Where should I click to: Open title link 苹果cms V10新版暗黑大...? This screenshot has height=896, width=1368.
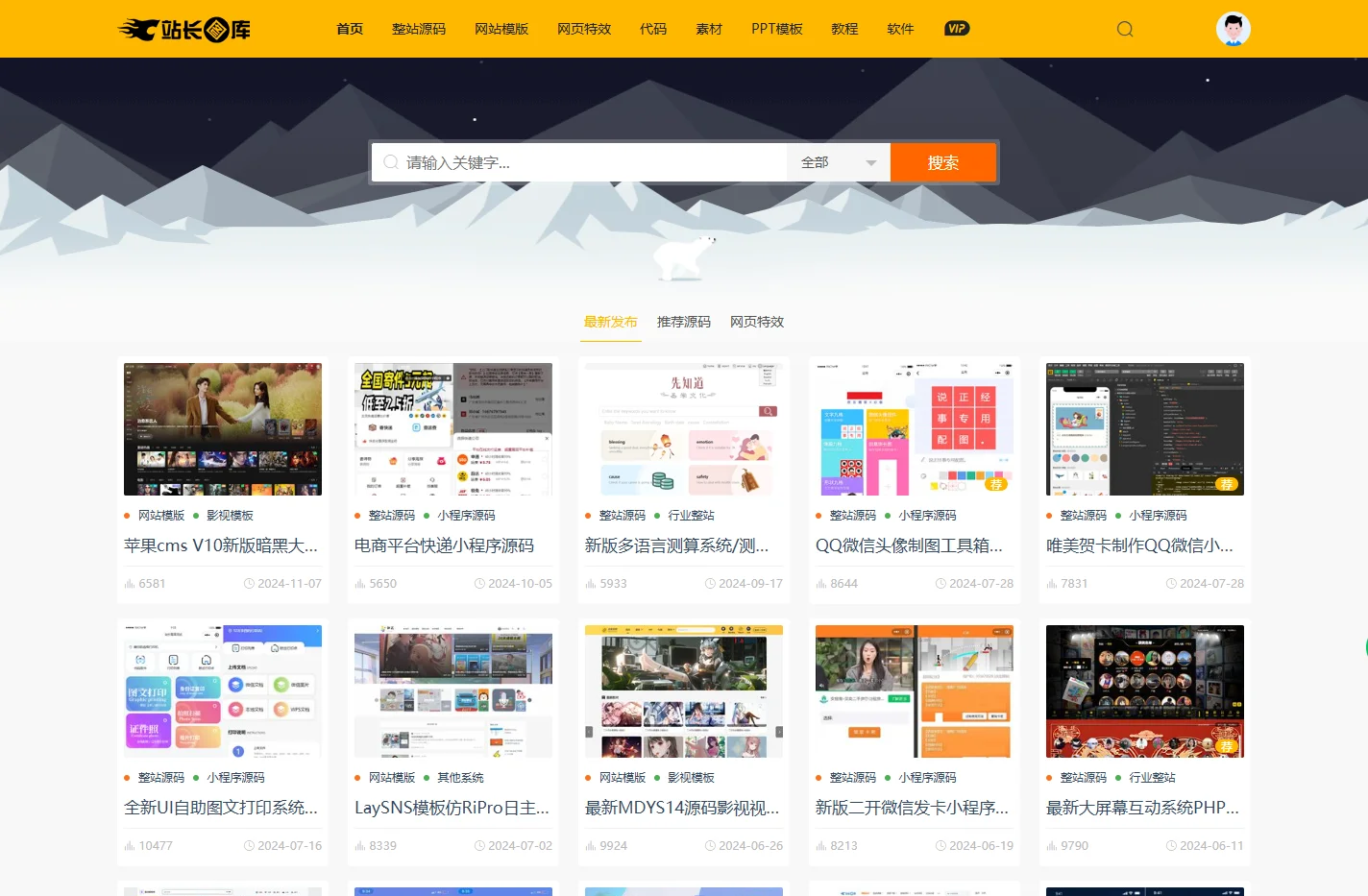click(221, 545)
